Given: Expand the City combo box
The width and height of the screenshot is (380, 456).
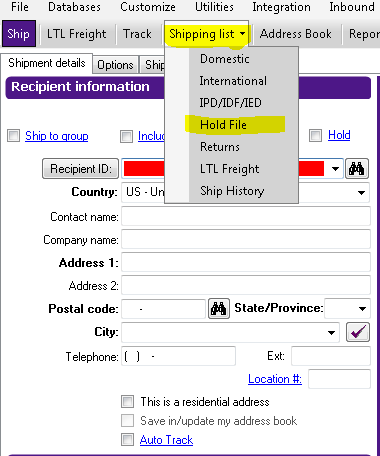Looking at the screenshot, I should pyautogui.click(x=331, y=332).
